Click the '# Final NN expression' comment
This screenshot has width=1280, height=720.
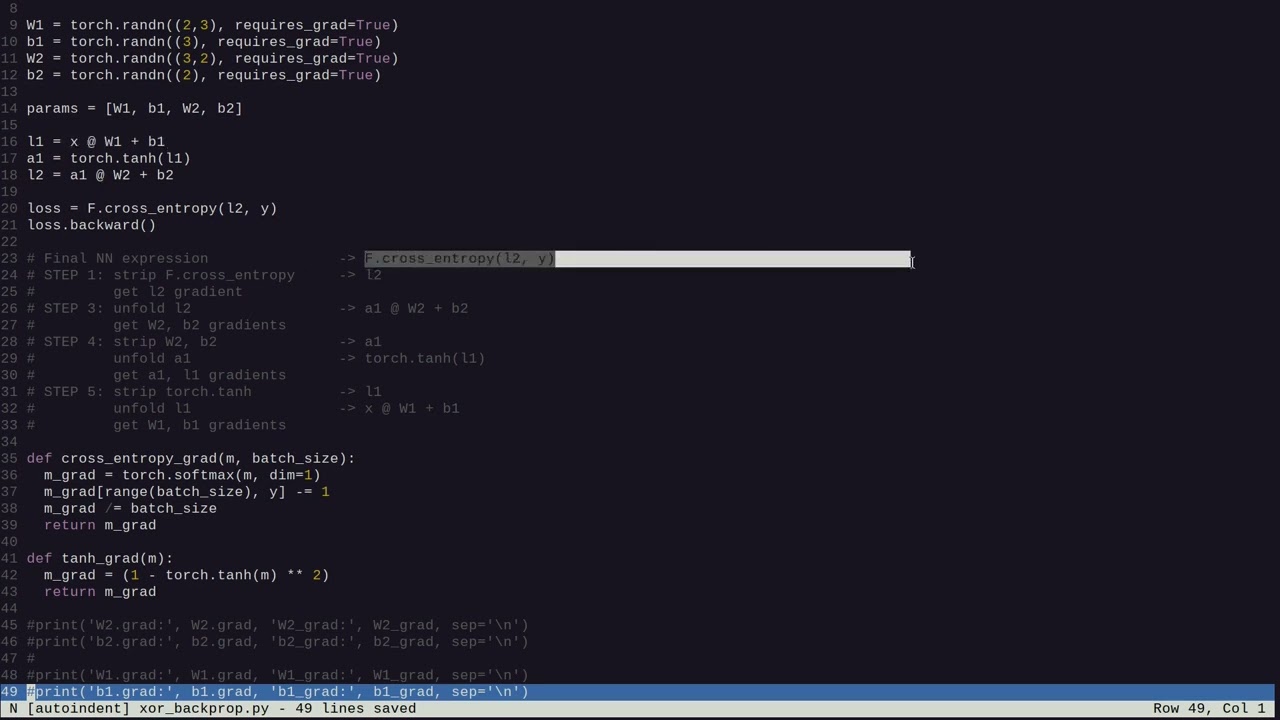click(x=118, y=258)
